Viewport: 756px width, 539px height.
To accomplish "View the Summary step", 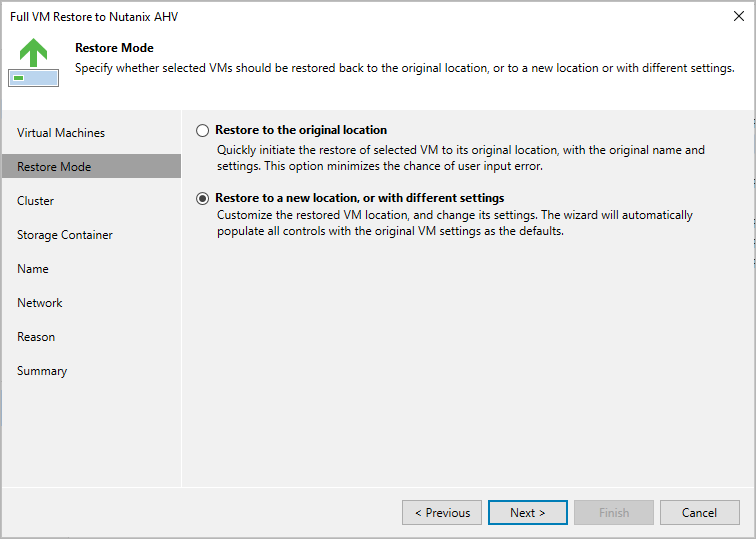I will [x=42, y=371].
